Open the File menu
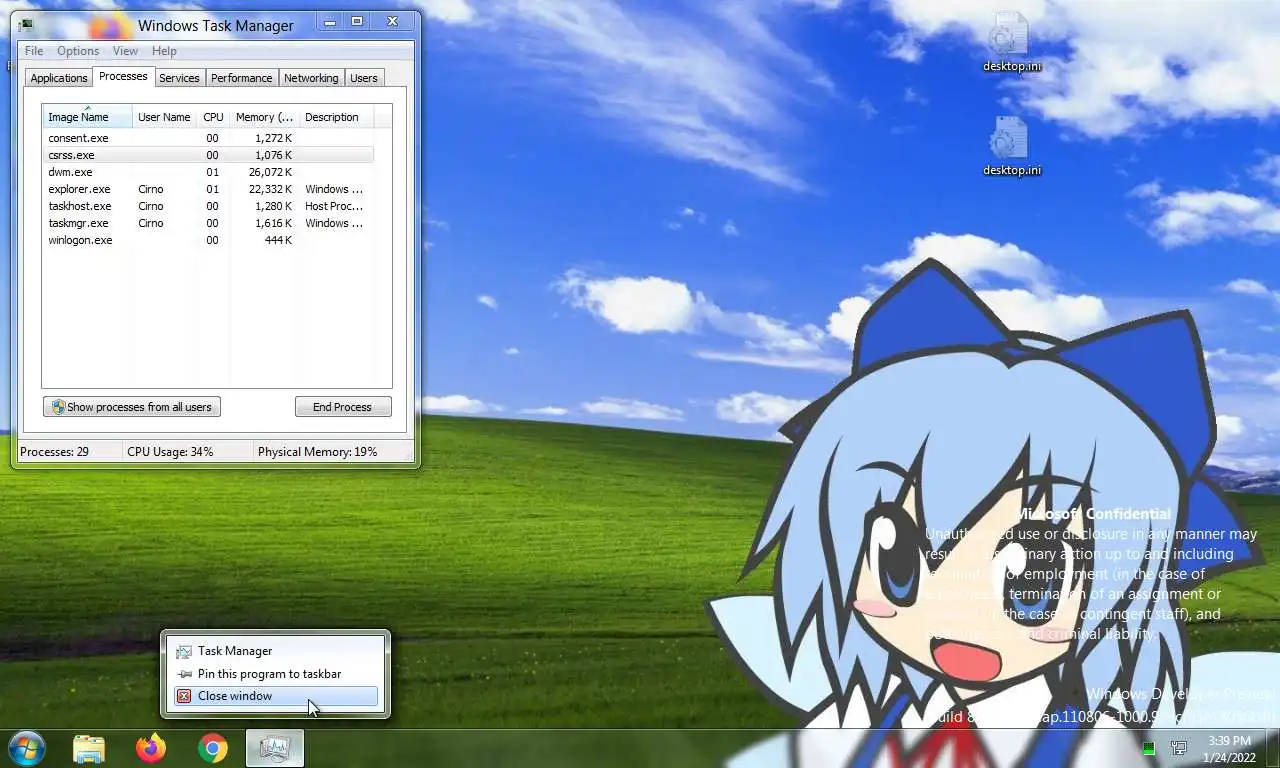The width and height of the screenshot is (1280, 768). pos(34,51)
